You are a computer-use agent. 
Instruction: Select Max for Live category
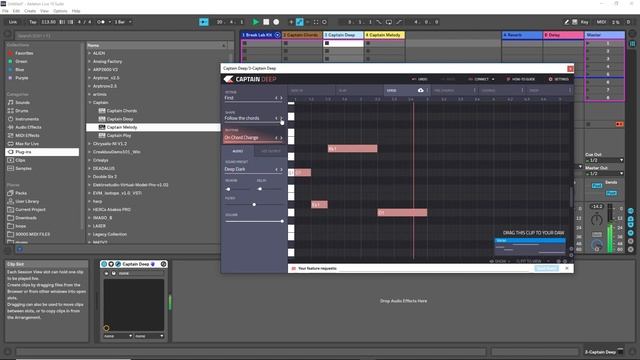tap(27, 144)
